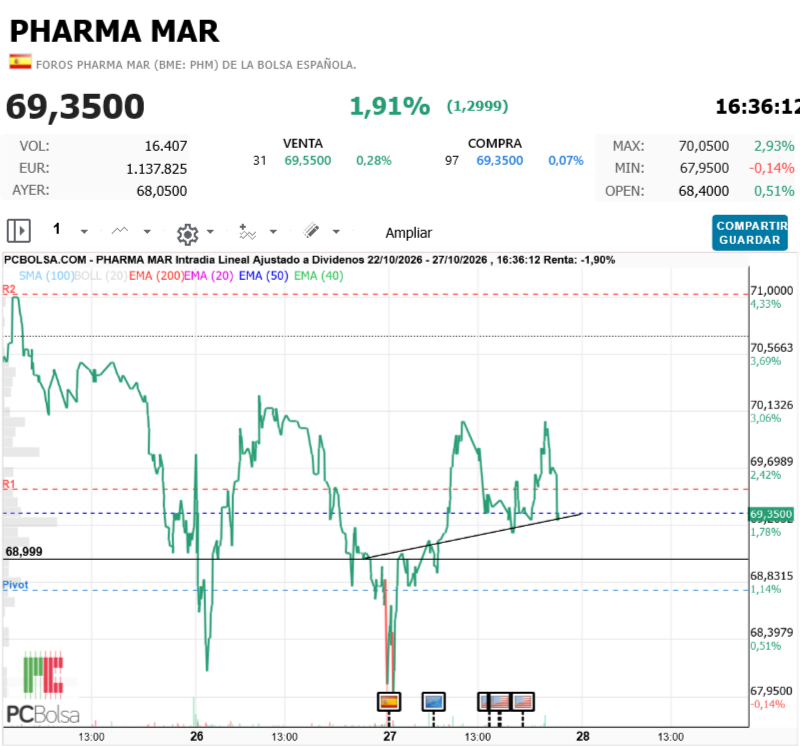Click the Pivot level label
Viewport: 800px width, 746px height.
[x=15, y=585]
